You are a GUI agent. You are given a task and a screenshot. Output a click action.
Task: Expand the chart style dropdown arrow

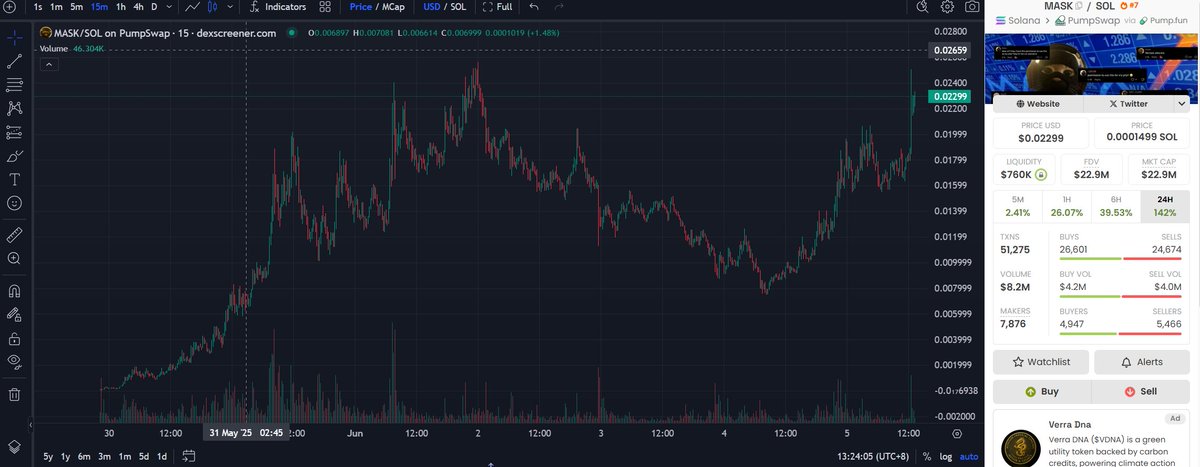coord(230,7)
